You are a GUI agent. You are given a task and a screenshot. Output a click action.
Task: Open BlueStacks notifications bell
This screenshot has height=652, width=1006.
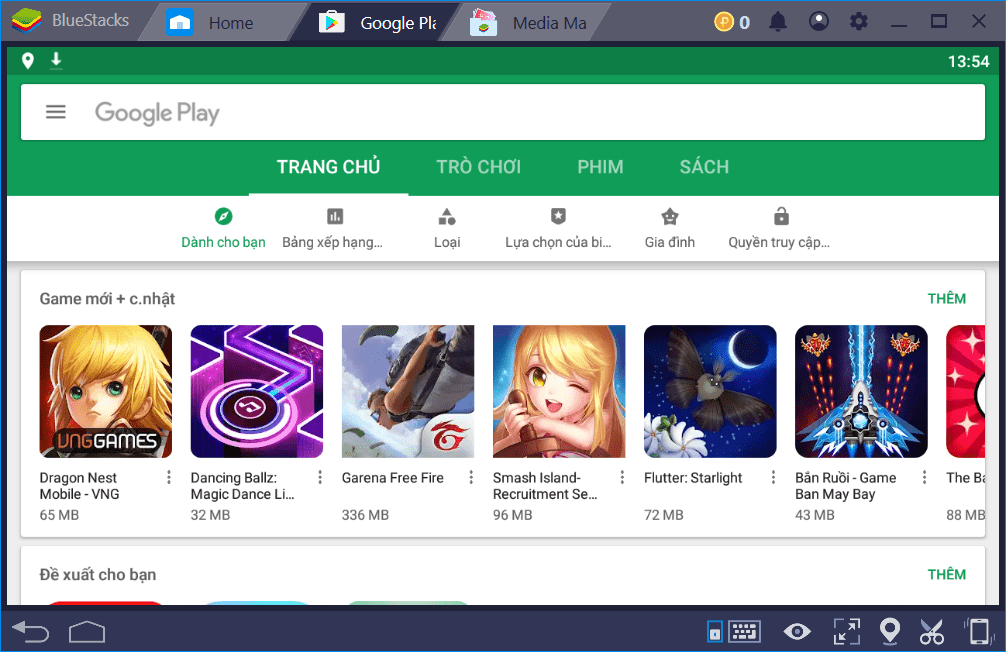(x=778, y=22)
